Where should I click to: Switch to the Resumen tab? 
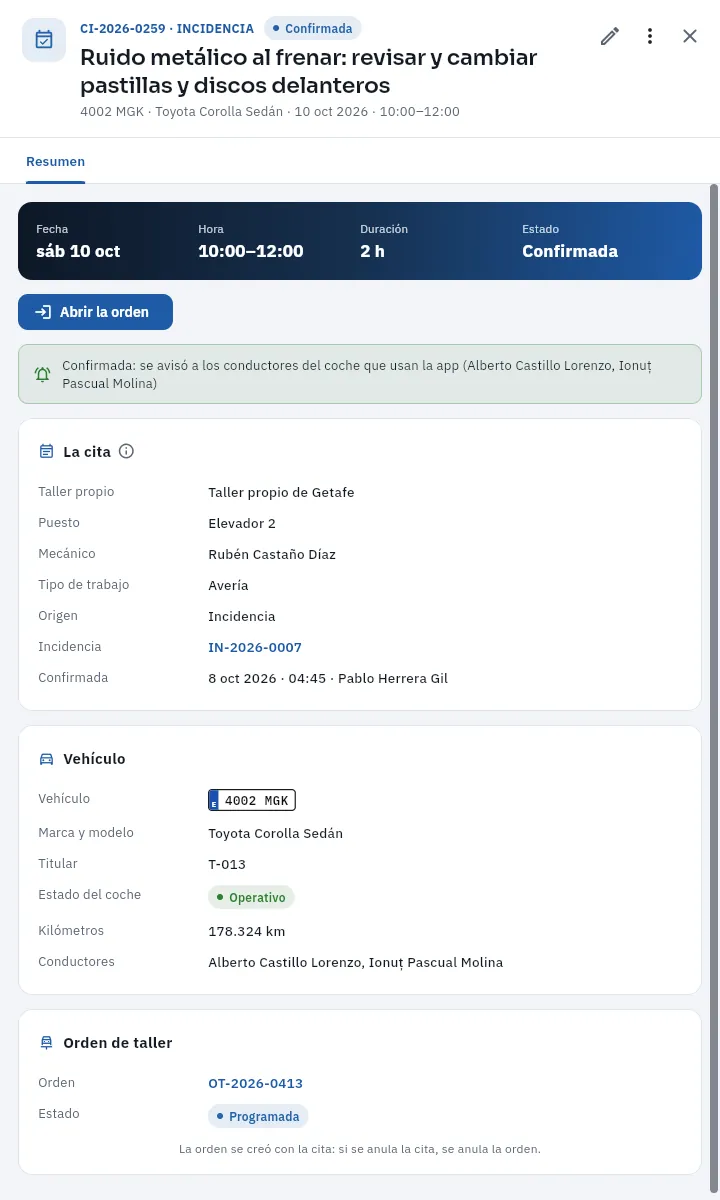[55, 161]
